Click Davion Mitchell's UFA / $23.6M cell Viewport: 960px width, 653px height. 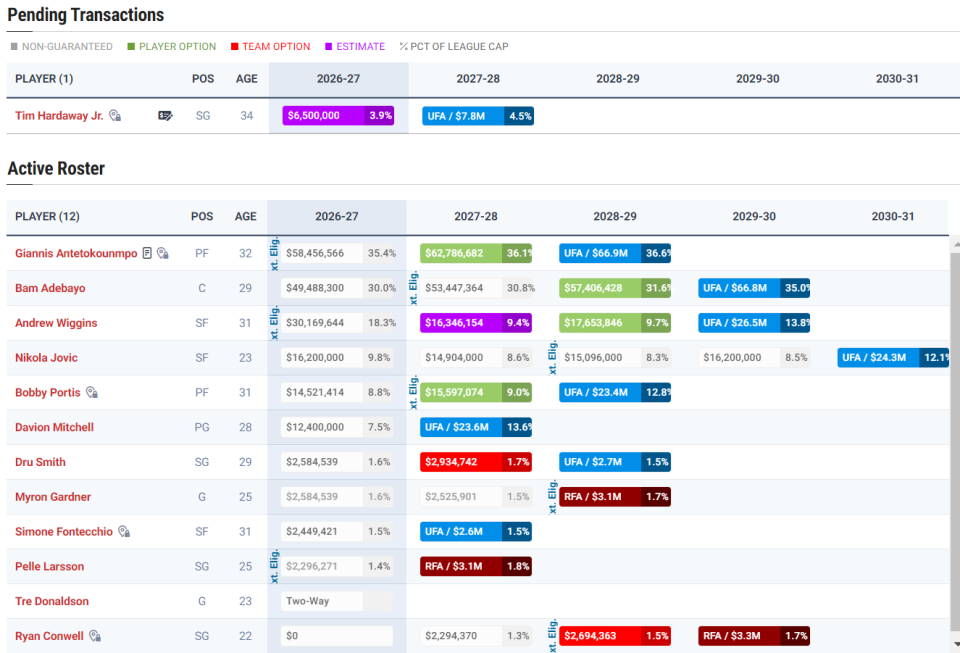pyautogui.click(x=476, y=427)
